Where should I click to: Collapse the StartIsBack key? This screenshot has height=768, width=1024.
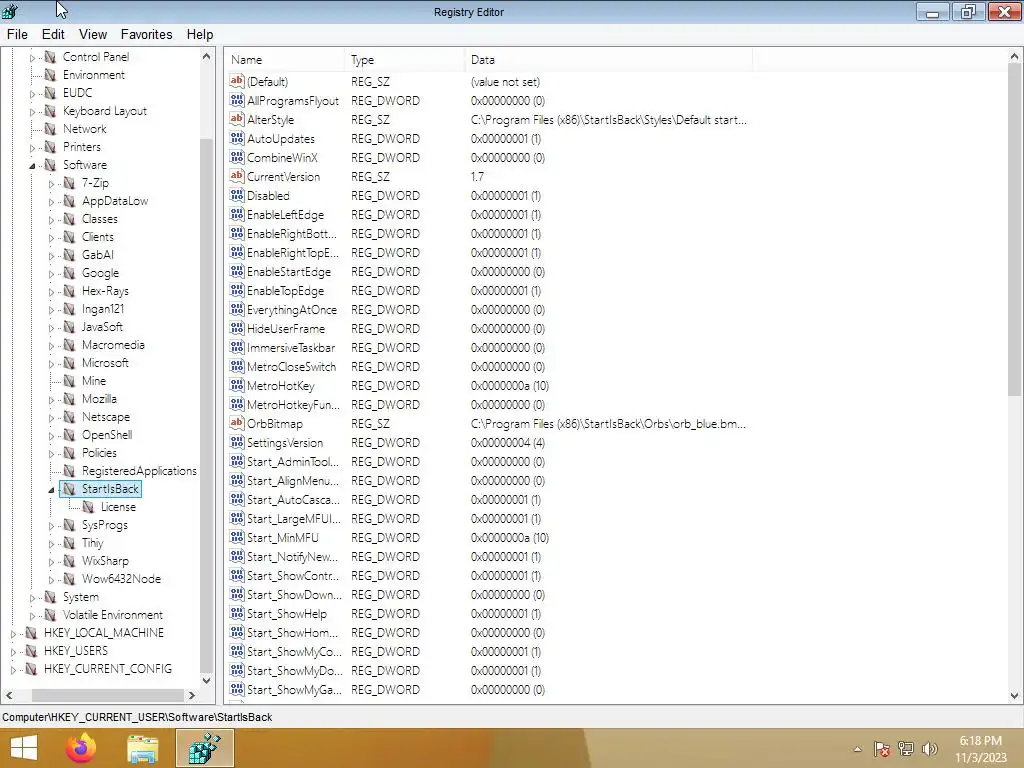click(51, 490)
